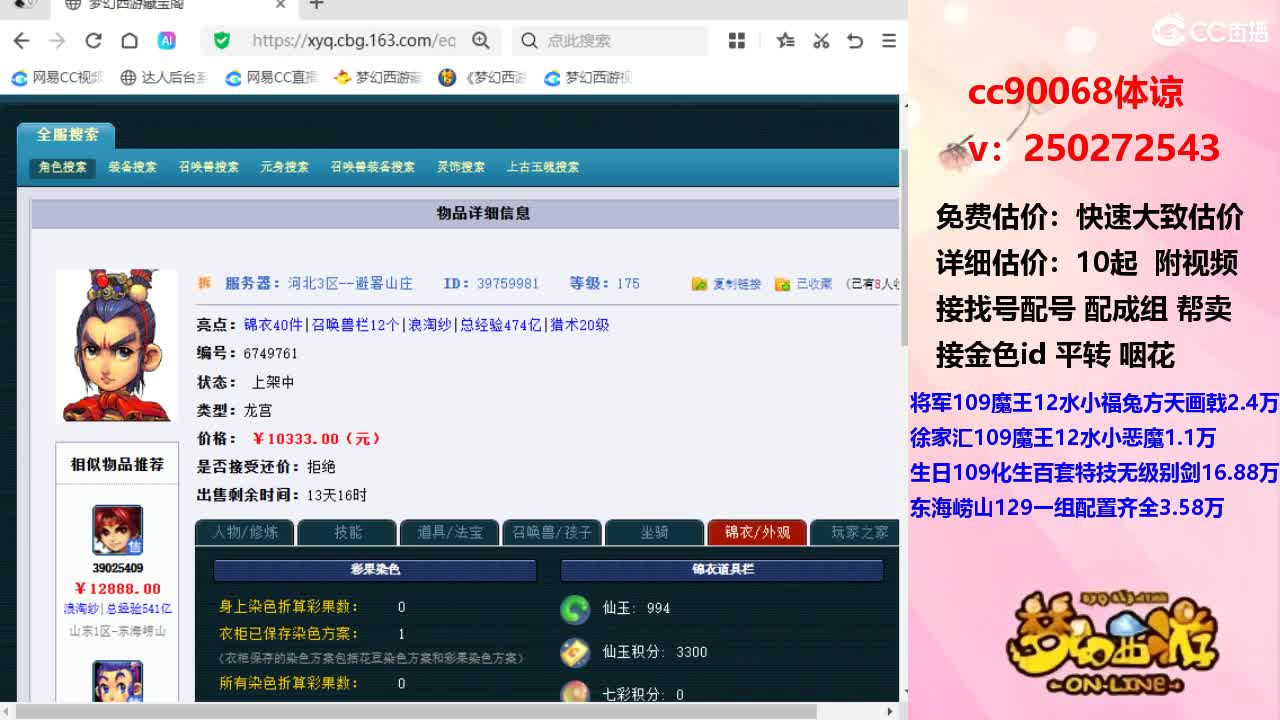Select 装备搜索 in search navigation
The height and width of the screenshot is (720, 1280).
[x=133, y=167]
